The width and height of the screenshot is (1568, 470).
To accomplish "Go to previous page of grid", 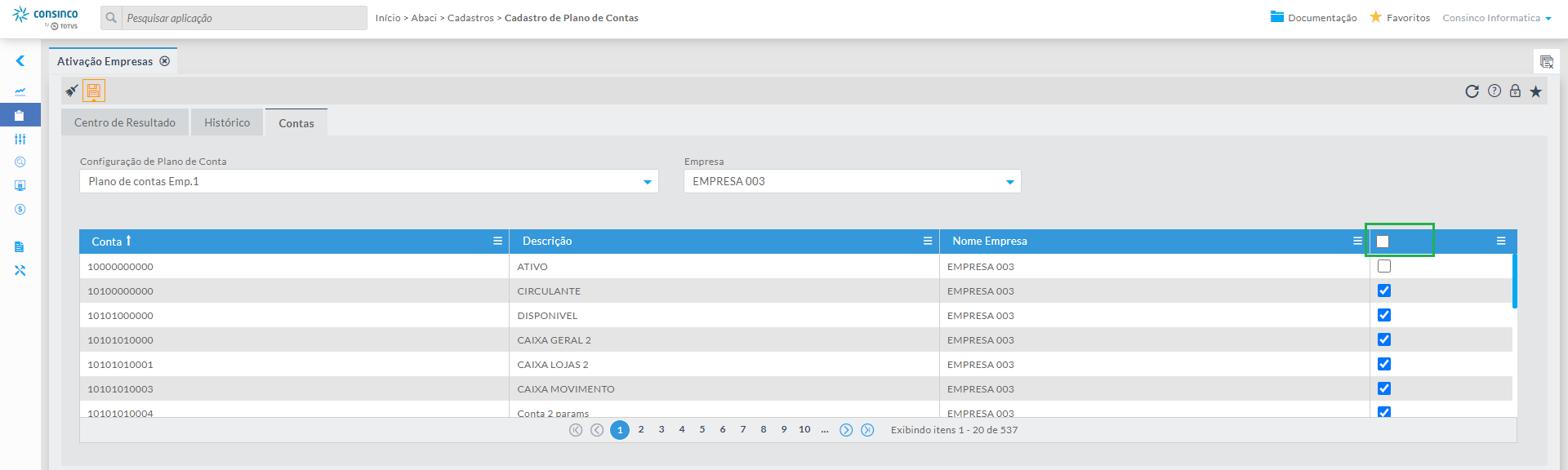I will coord(597,430).
